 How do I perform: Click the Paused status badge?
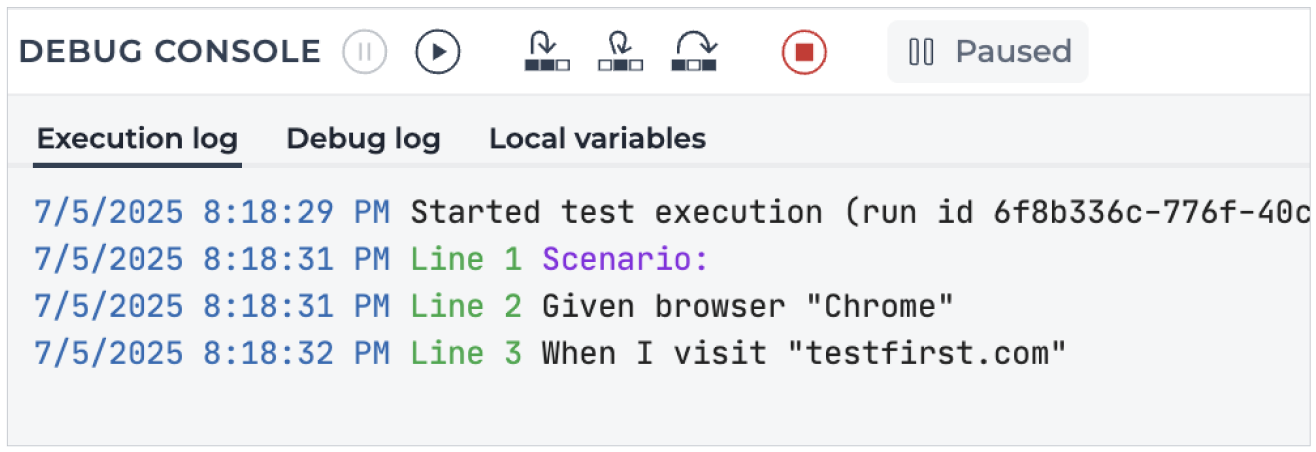988,51
